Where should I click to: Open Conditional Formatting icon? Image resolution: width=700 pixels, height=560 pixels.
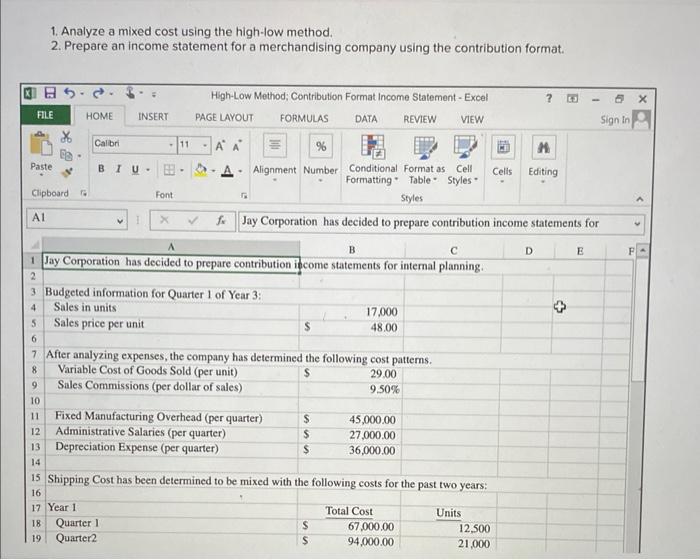(373, 146)
